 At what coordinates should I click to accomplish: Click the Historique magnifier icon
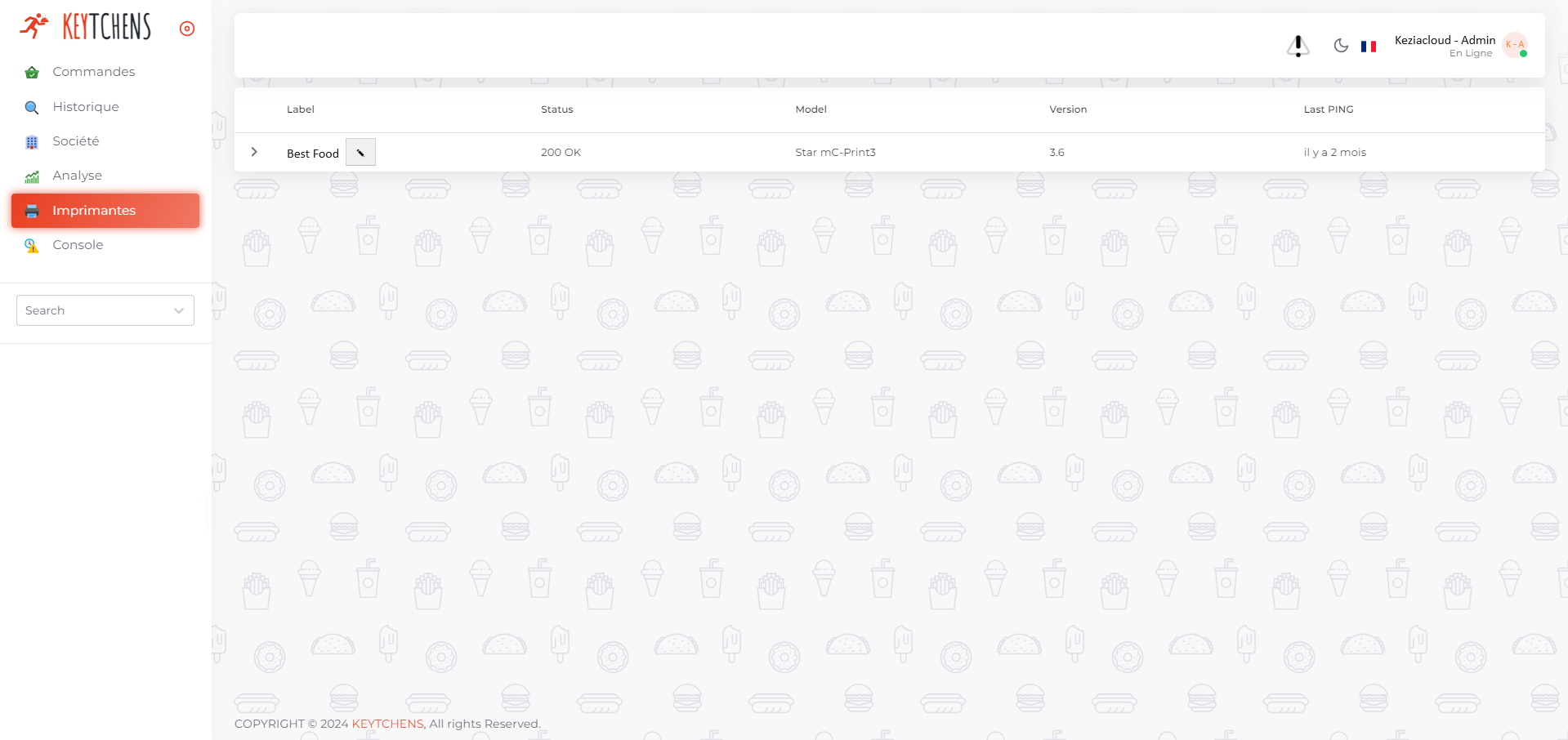coord(32,108)
